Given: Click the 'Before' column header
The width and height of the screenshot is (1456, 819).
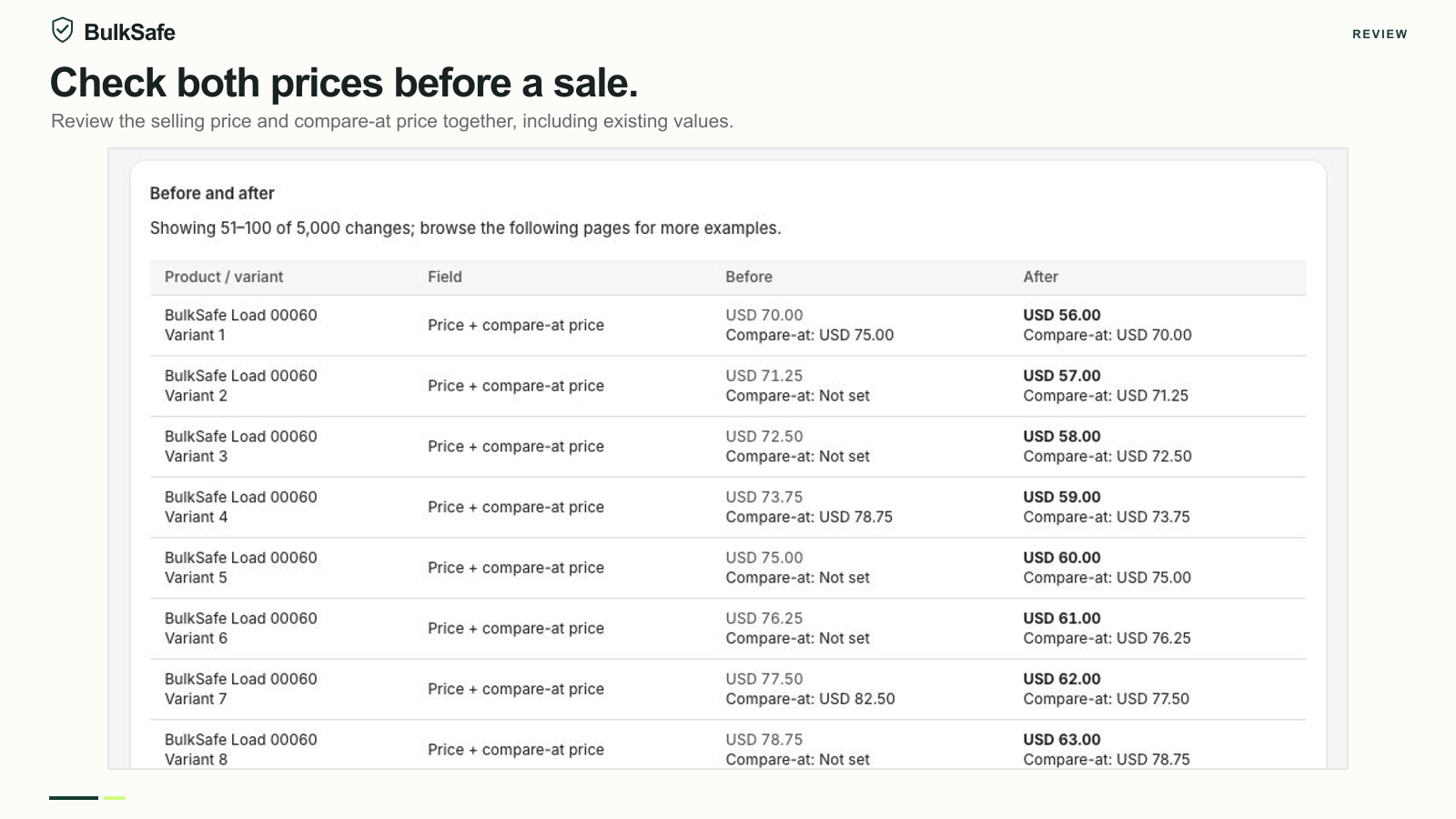Looking at the screenshot, I should (749, 277).
